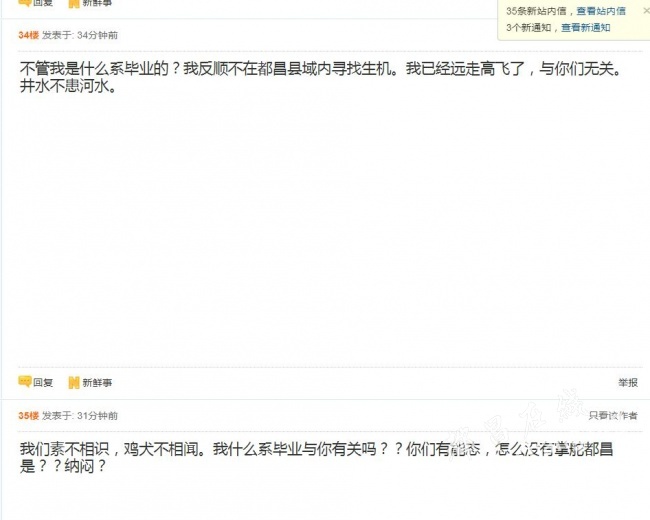The height and width of the screenshot is (520, 650).
Task: Click the 34楼 floor number label
Action: [x=28, y=35]
